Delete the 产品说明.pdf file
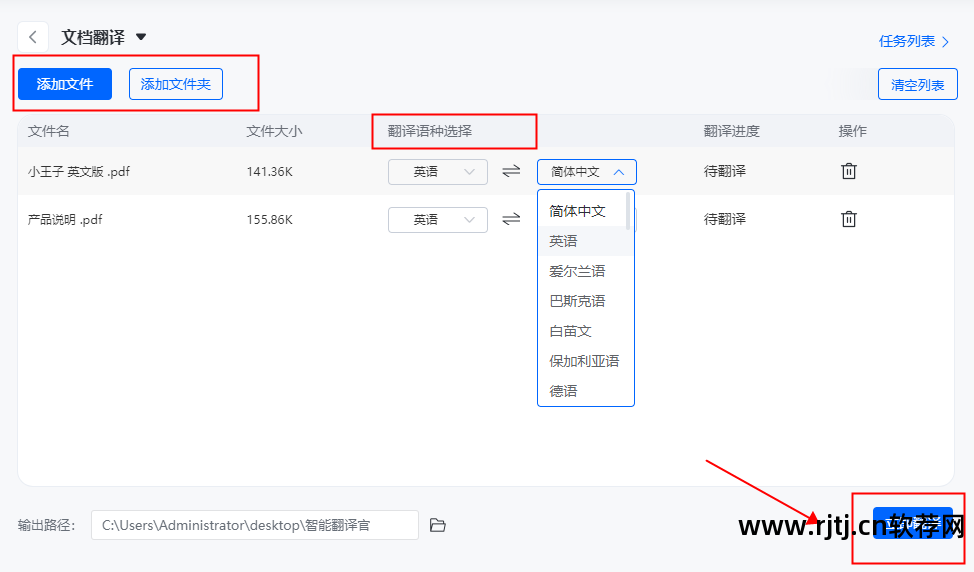The width and height of the screenshot is (974, 572). coord(849,219)
